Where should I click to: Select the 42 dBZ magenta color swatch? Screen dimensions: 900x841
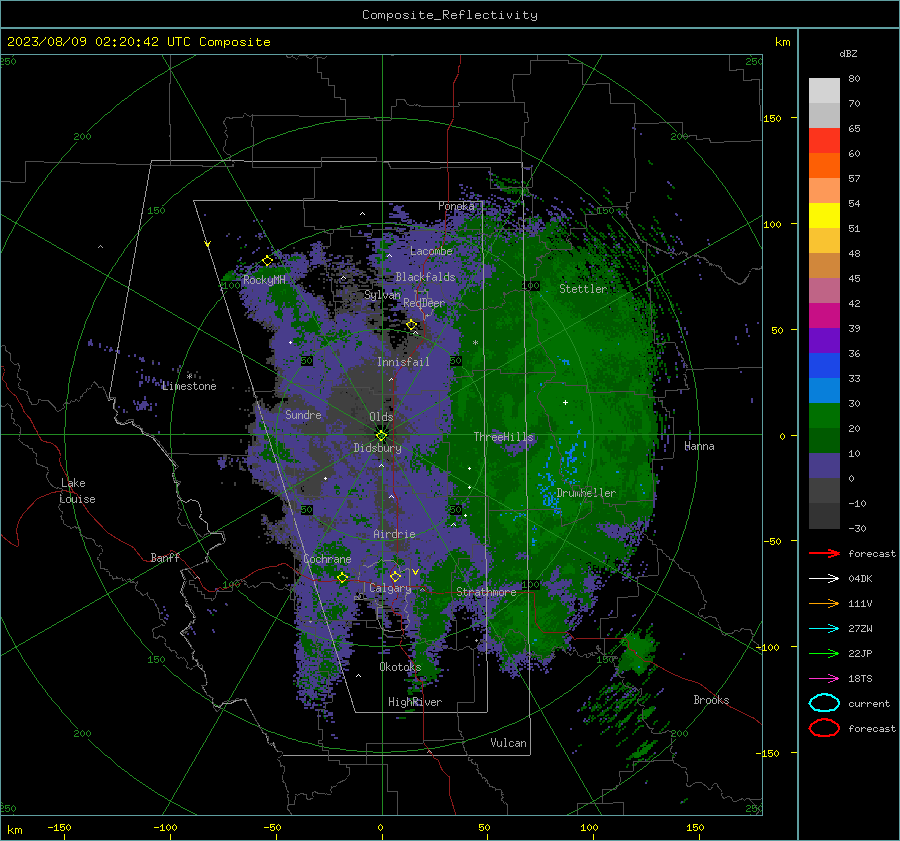[x=824, y=315]
